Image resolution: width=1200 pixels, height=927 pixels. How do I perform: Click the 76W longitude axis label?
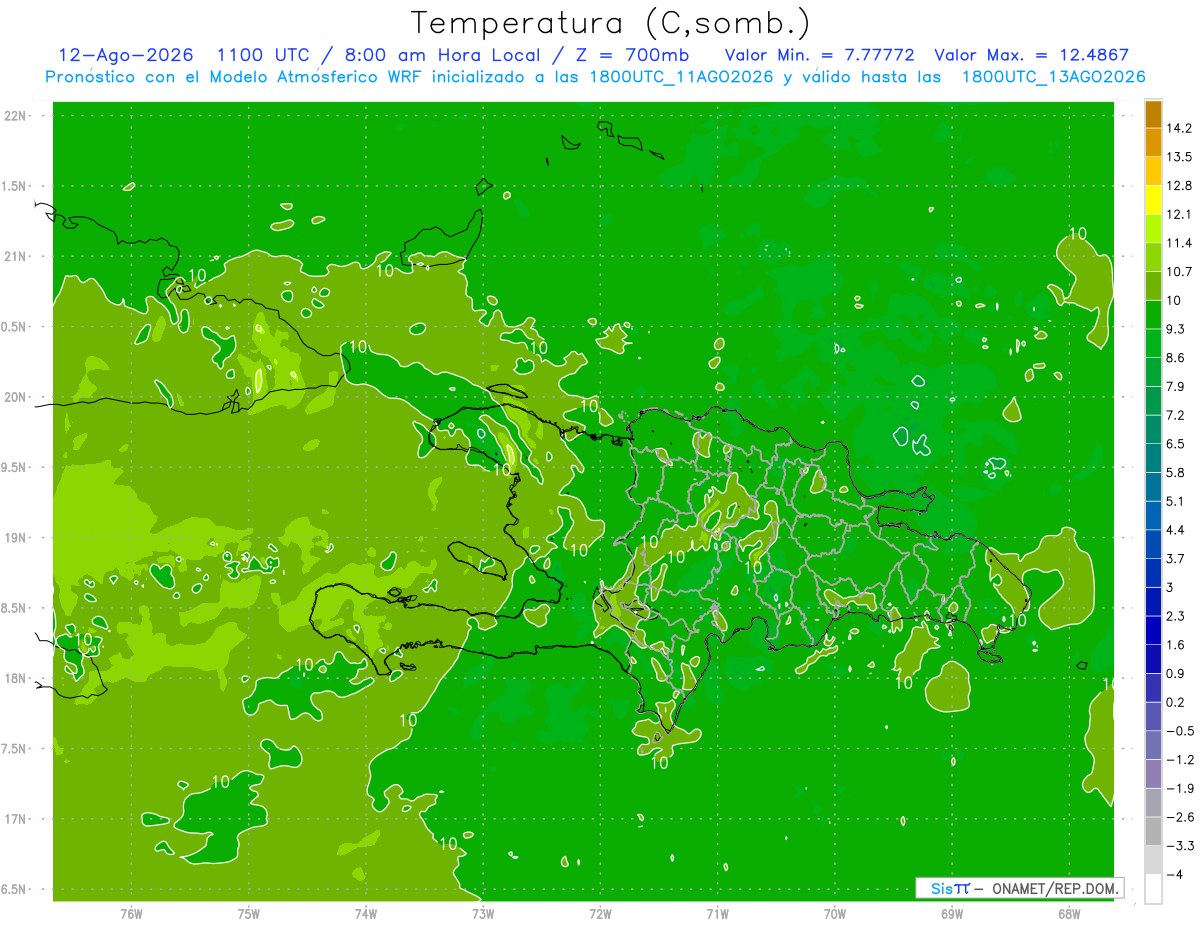point(132,913)
